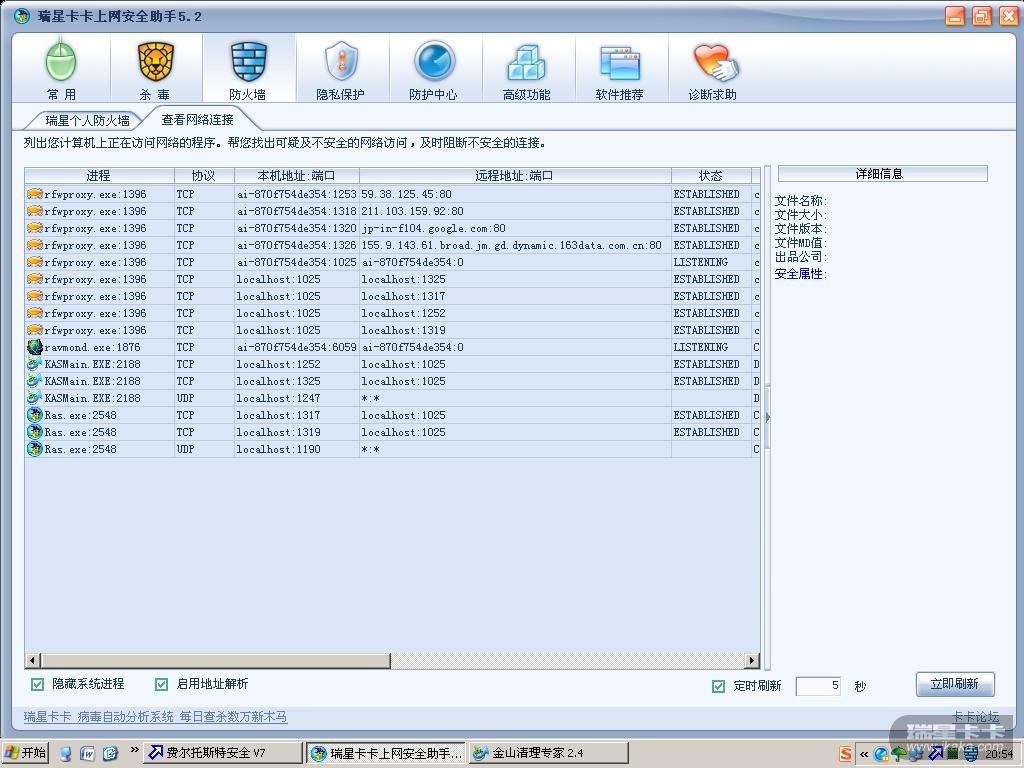1024x768 pixels.
Task: Click the refresh interval seconds field
Action: pos(818,686)
